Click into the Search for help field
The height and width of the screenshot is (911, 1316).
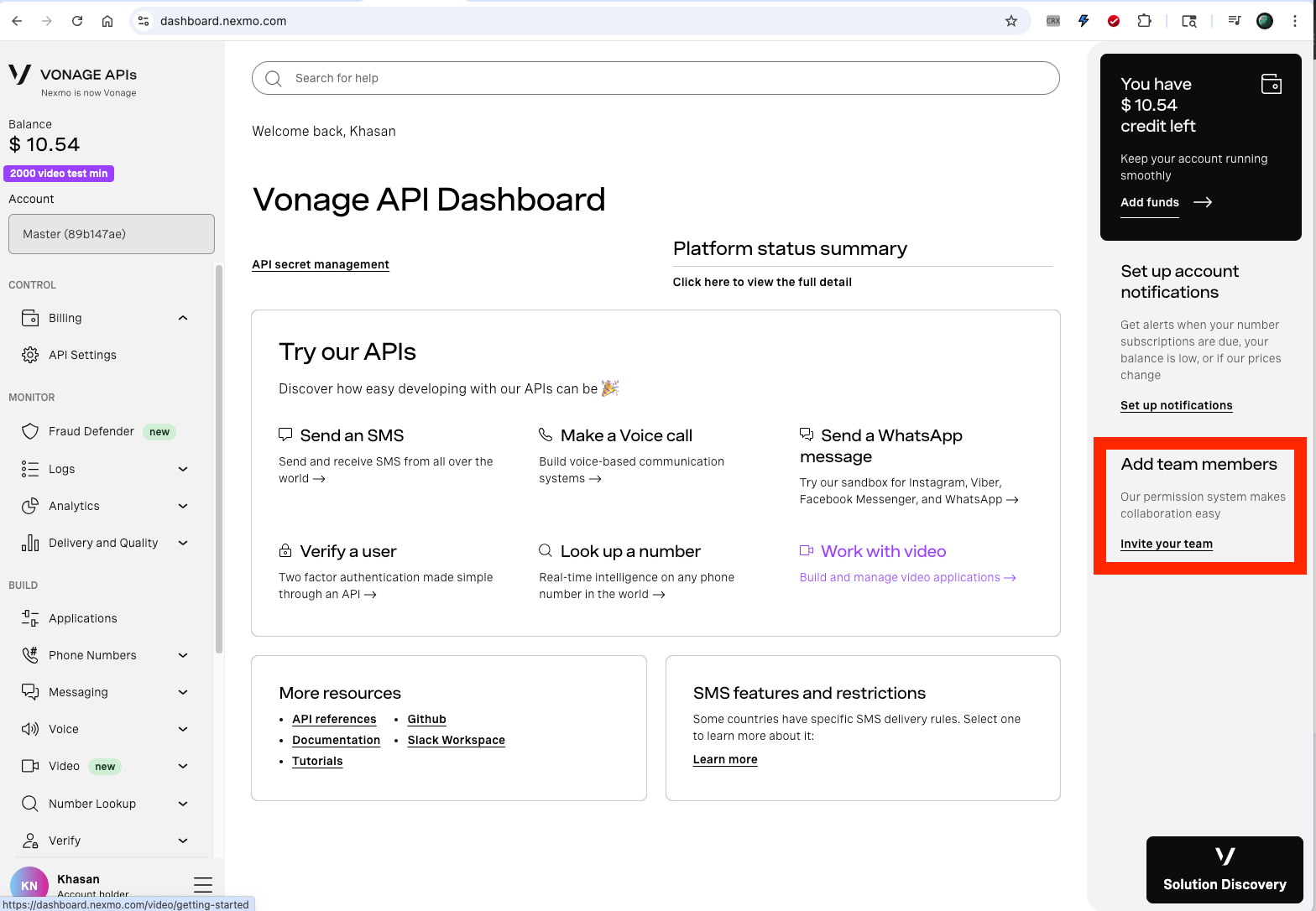(655, 78)
